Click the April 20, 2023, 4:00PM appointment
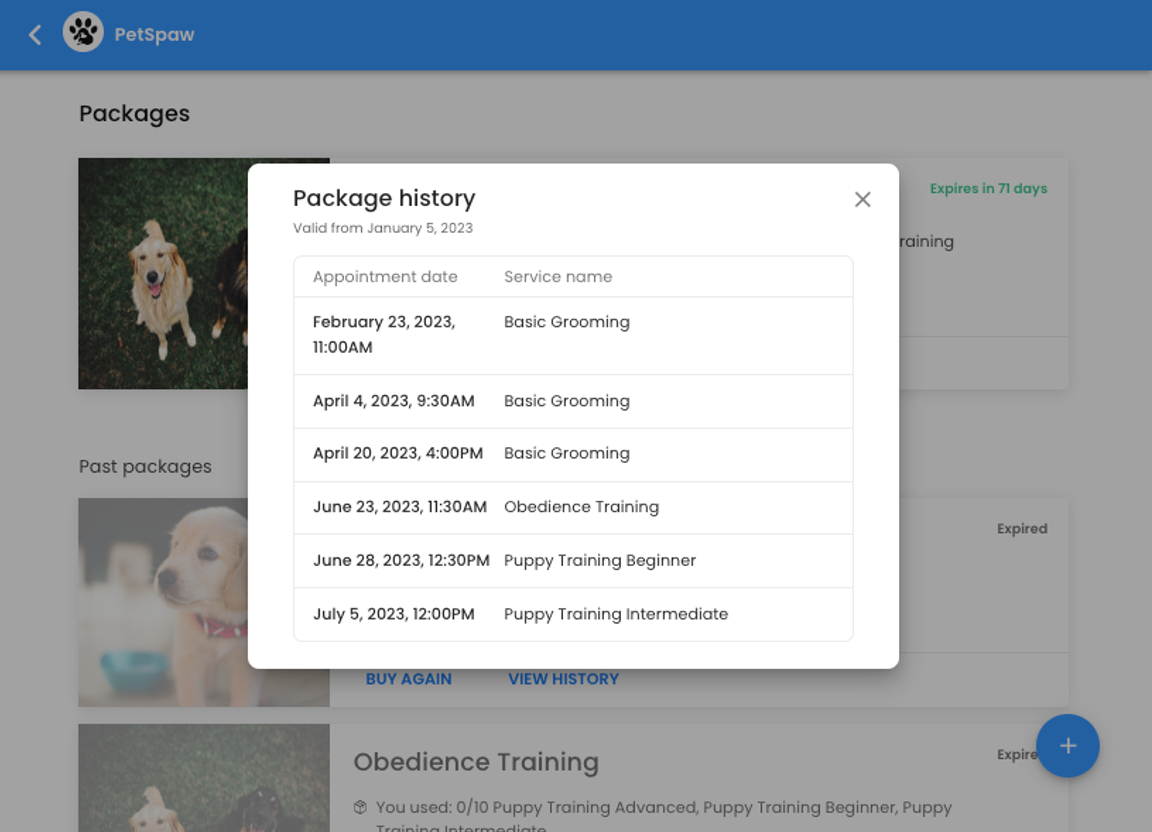 click(398, 453)
